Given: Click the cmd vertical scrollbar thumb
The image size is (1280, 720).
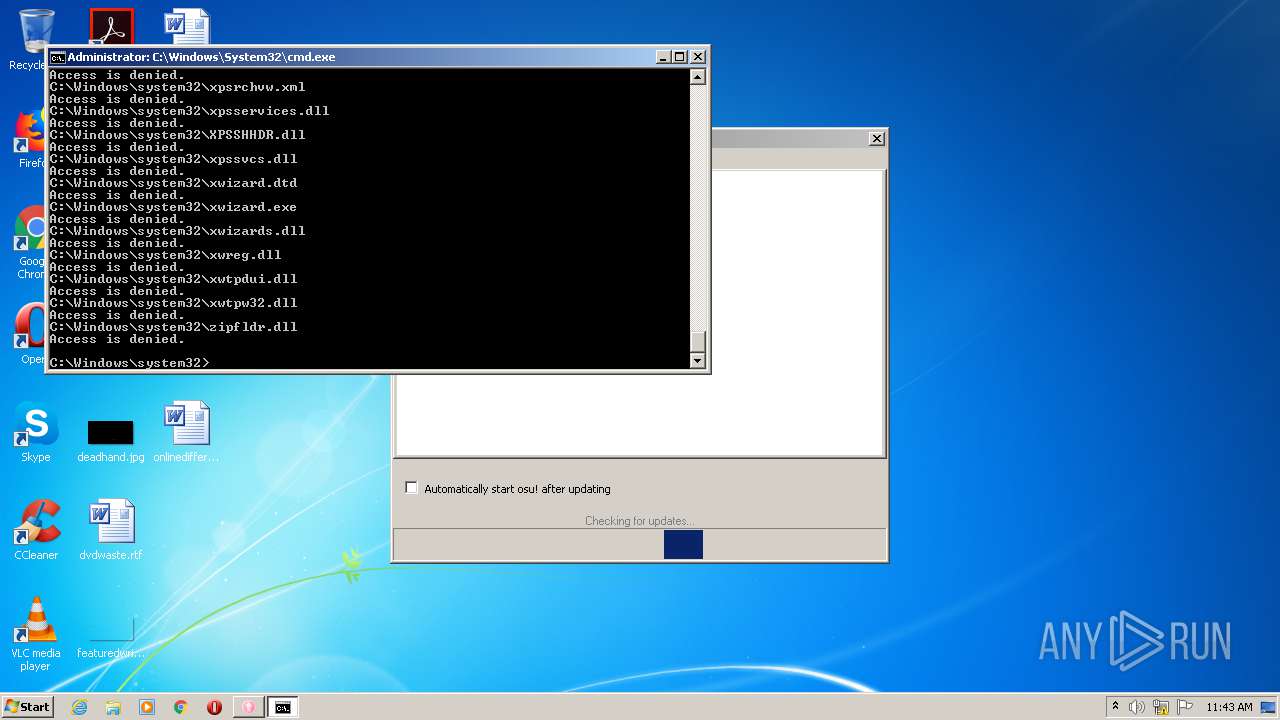Looking at the screenshot, I should tap(698, 341).
